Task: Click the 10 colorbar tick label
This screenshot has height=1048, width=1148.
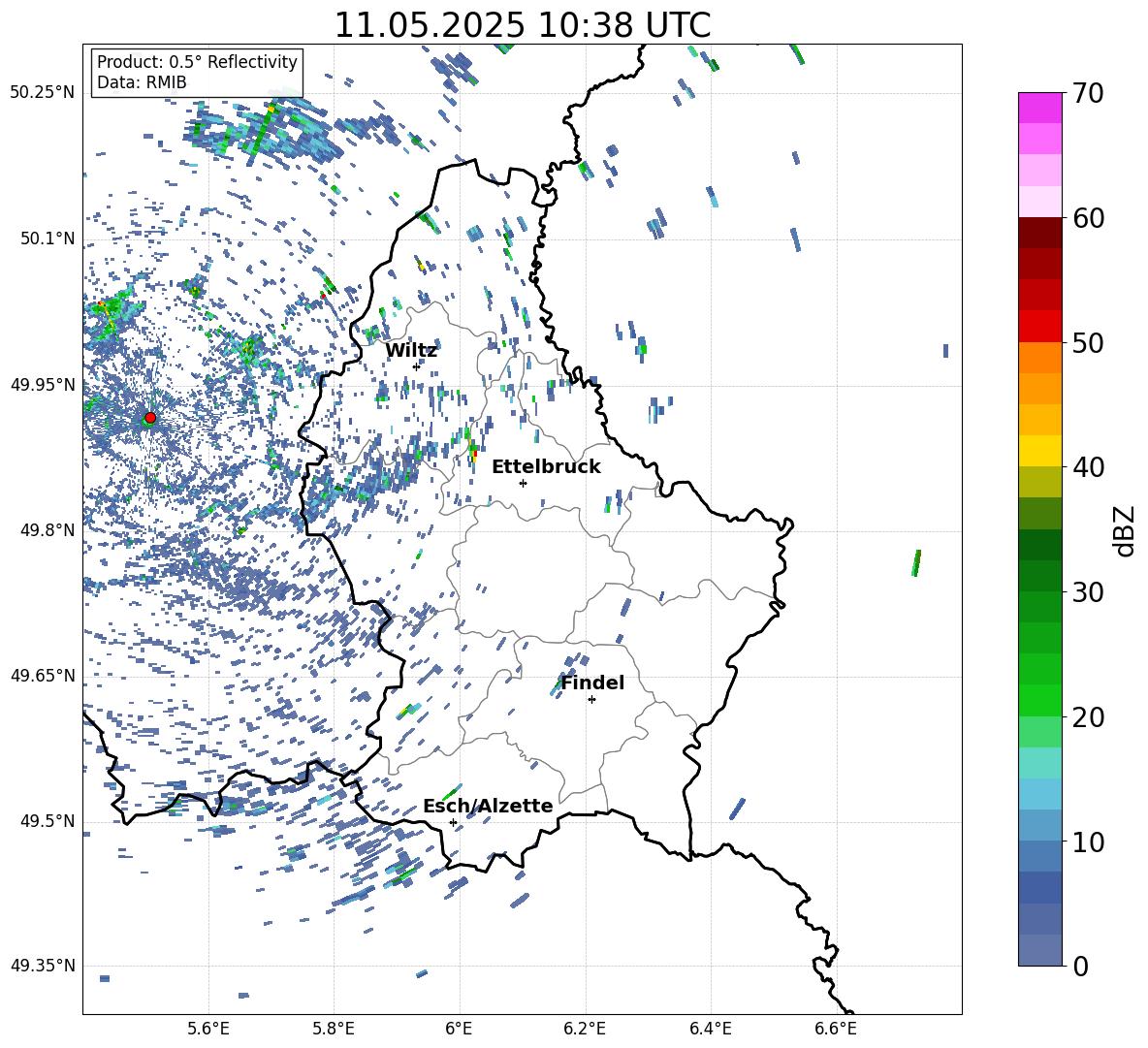Action: (x=1088, y=842)
